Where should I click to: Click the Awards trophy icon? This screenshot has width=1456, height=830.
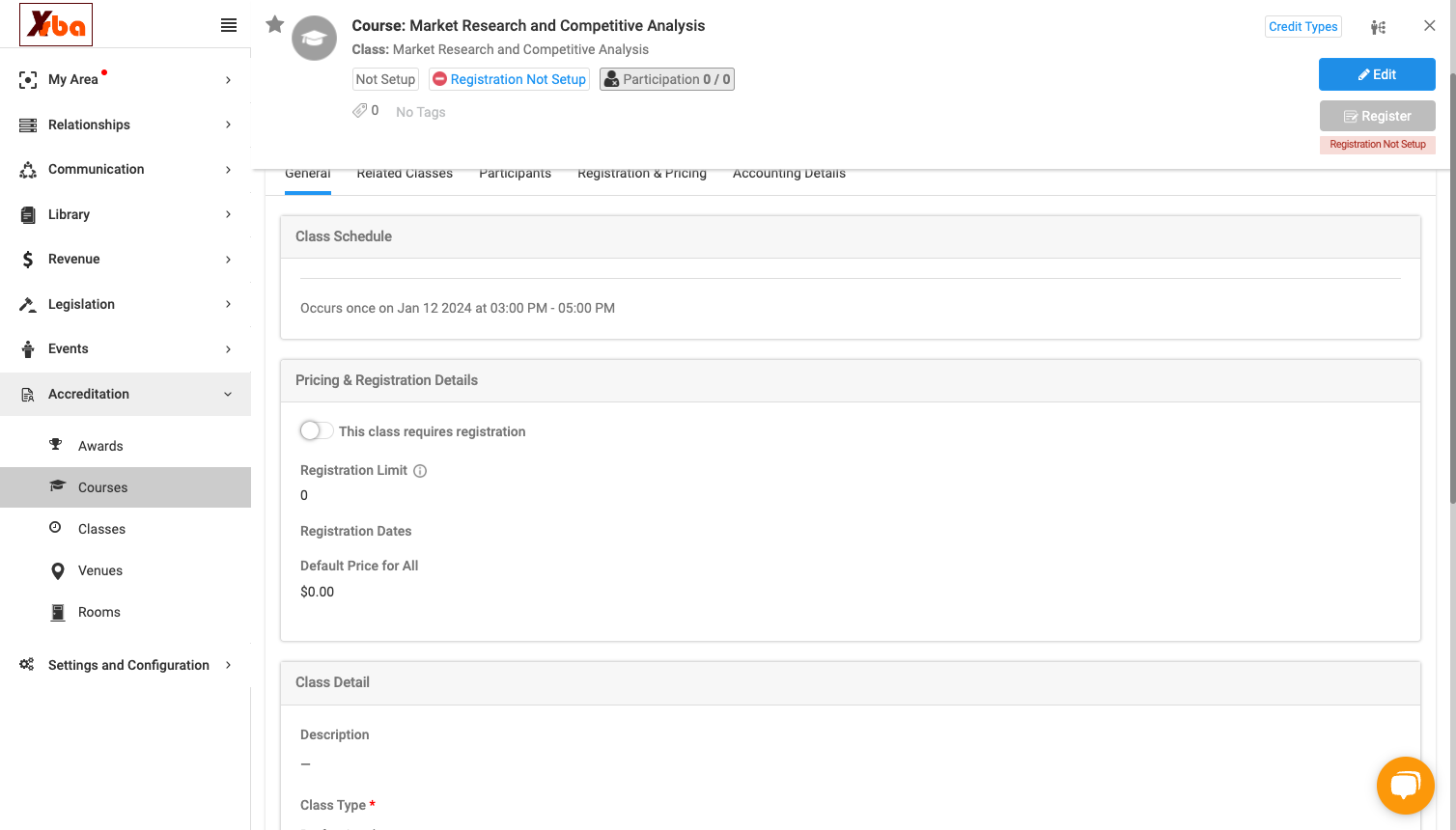pos(56,445)
